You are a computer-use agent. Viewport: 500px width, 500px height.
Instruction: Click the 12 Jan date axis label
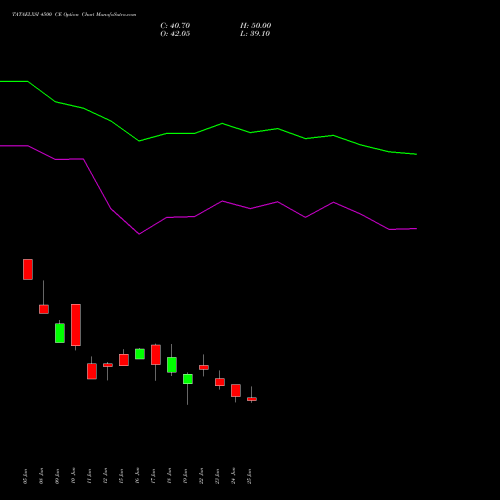(106, 476)
